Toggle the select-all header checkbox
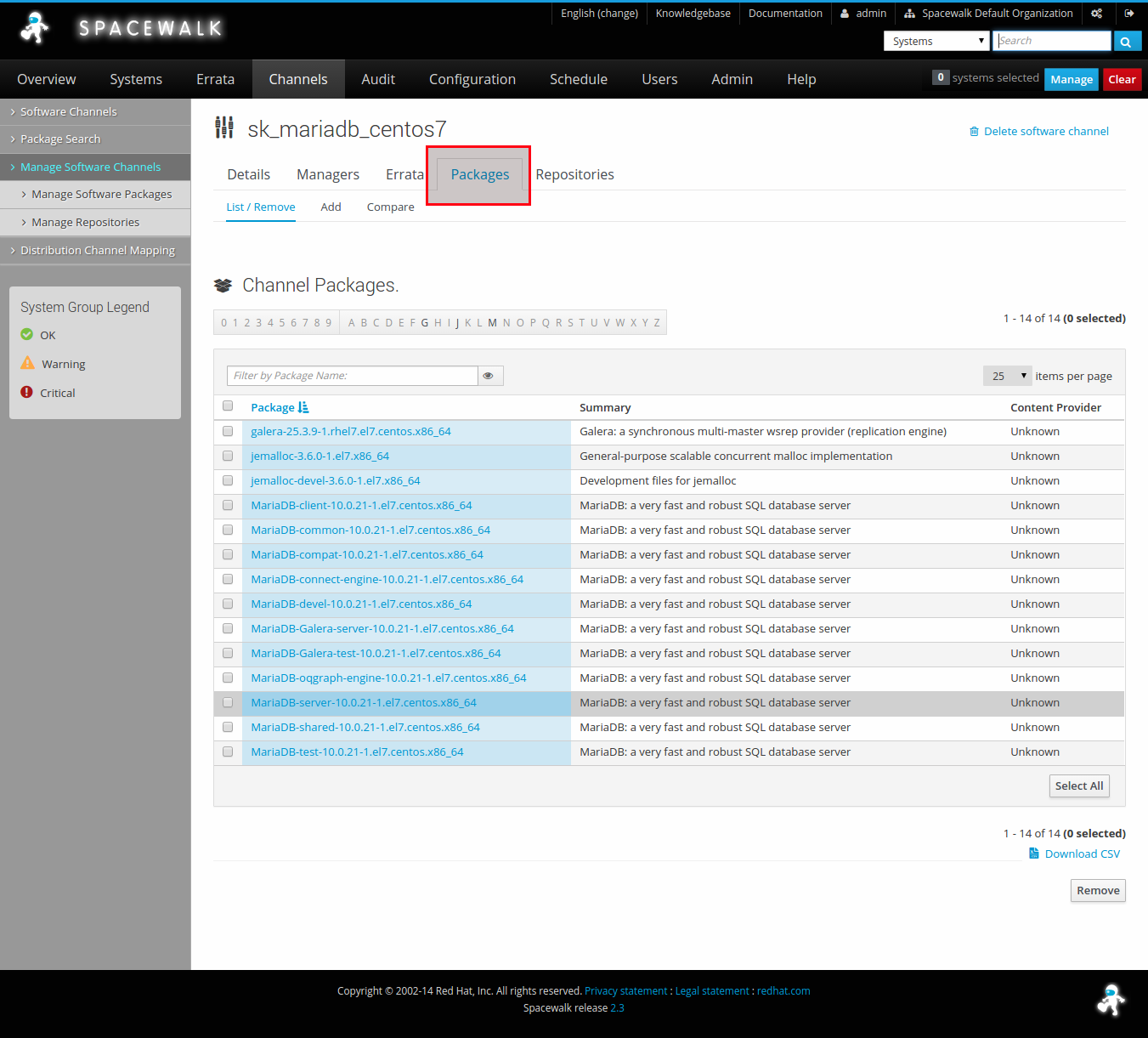This screenshot has width=1148, height=1038. pos(228,406)
